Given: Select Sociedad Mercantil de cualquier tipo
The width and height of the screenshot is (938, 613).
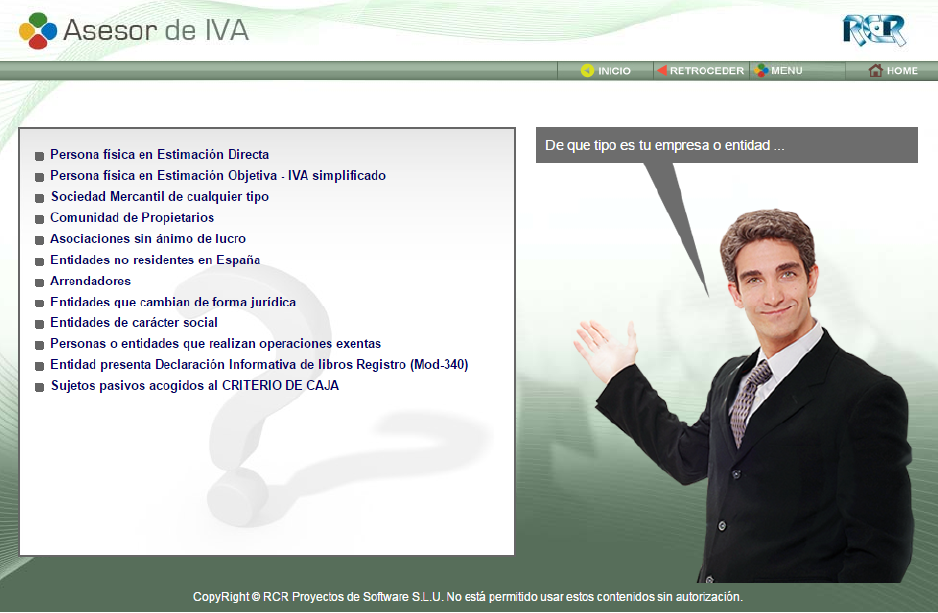Looking at the screenshot, I should coord(159,196).
